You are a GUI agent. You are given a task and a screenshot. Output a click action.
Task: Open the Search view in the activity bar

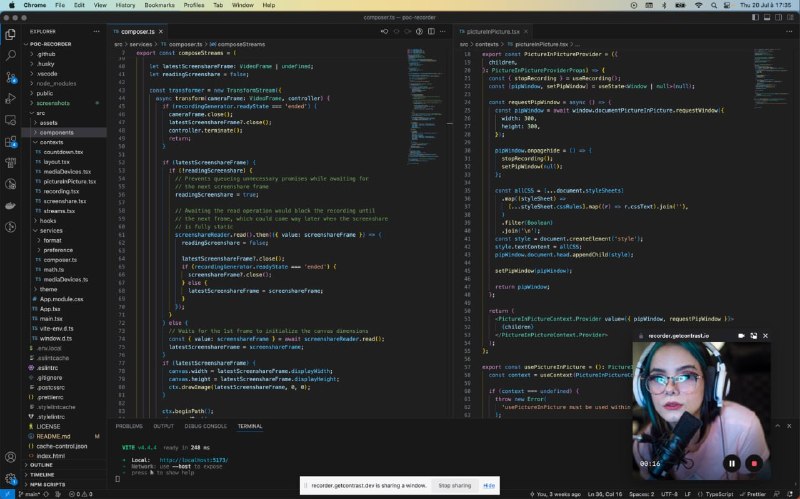coord(10,55)
